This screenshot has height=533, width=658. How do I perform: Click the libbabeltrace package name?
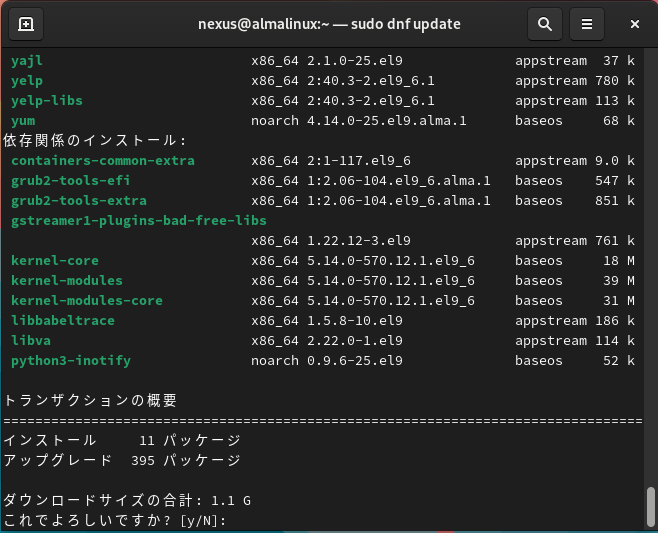(63, 321)
